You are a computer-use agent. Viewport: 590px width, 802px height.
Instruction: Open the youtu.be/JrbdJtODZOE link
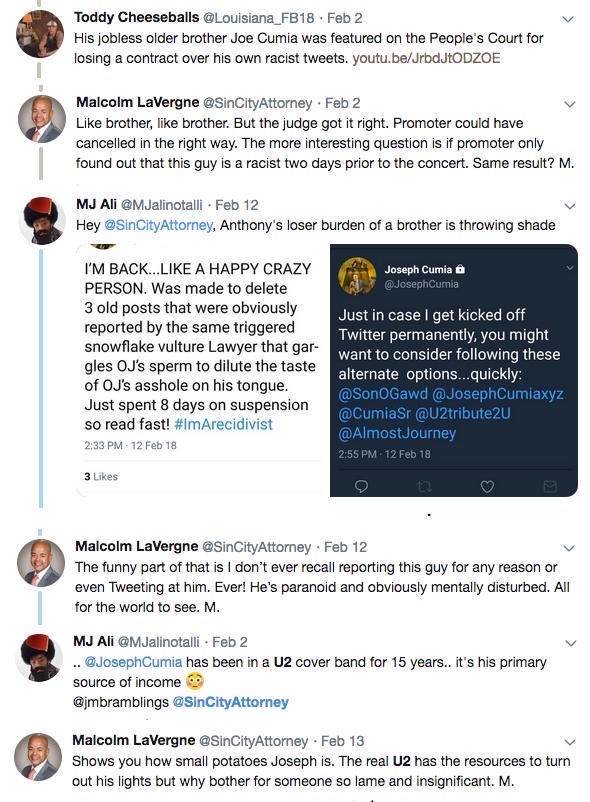(x=426, y=58)
